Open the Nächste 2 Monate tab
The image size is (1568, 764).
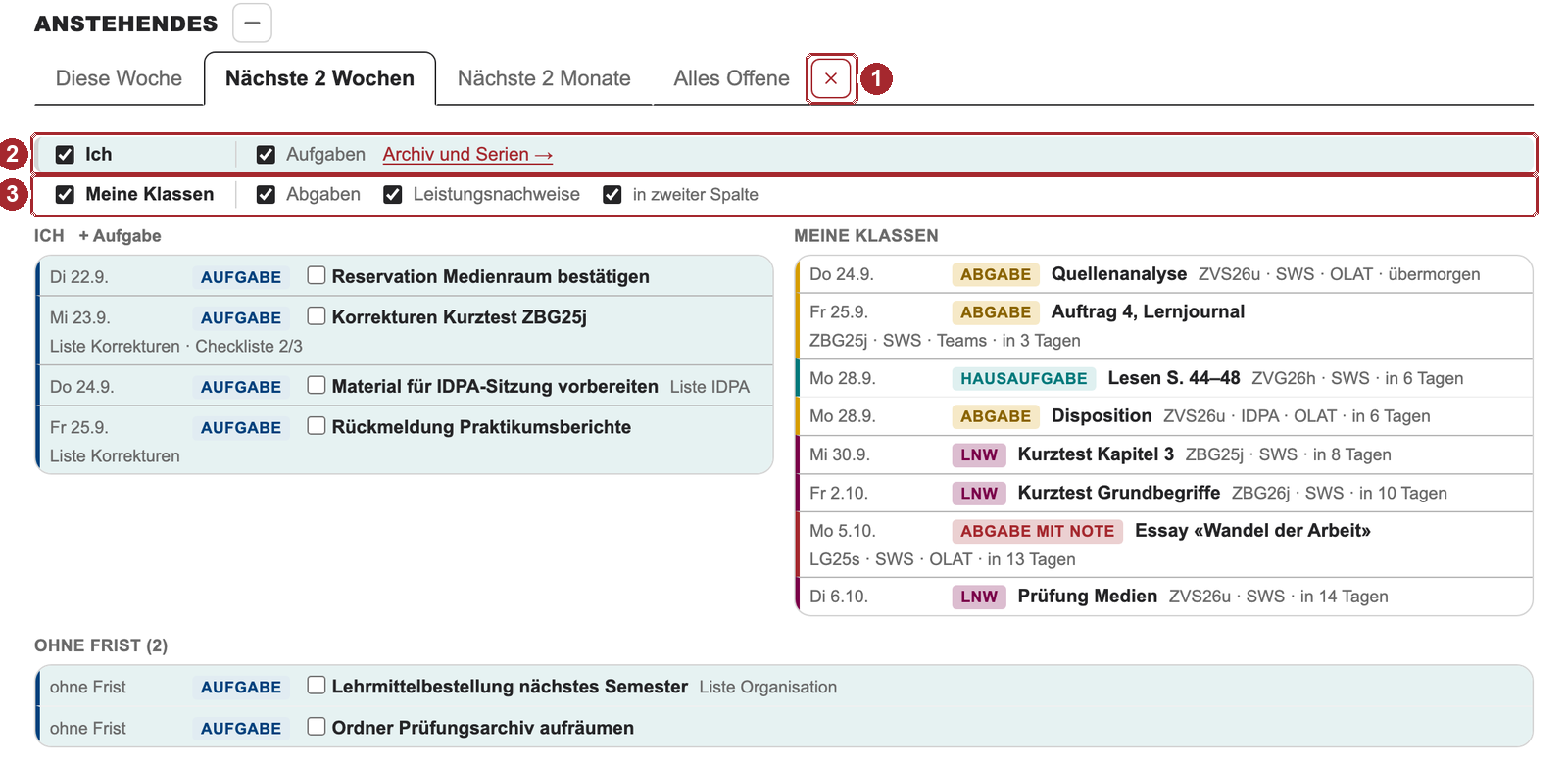[544, 78]
